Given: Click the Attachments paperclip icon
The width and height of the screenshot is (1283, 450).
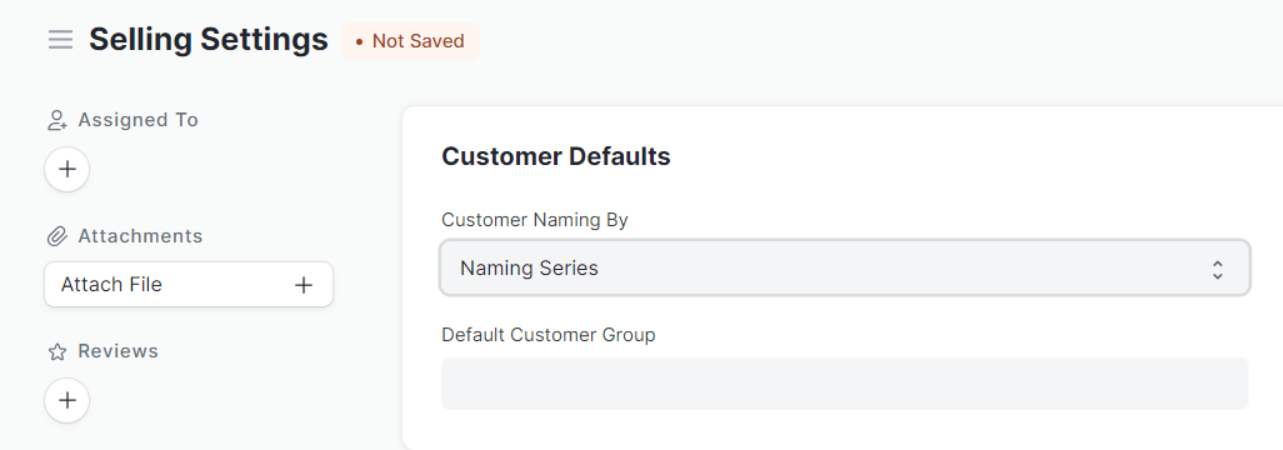Looking at the screenshot, I should pos(55,236).
